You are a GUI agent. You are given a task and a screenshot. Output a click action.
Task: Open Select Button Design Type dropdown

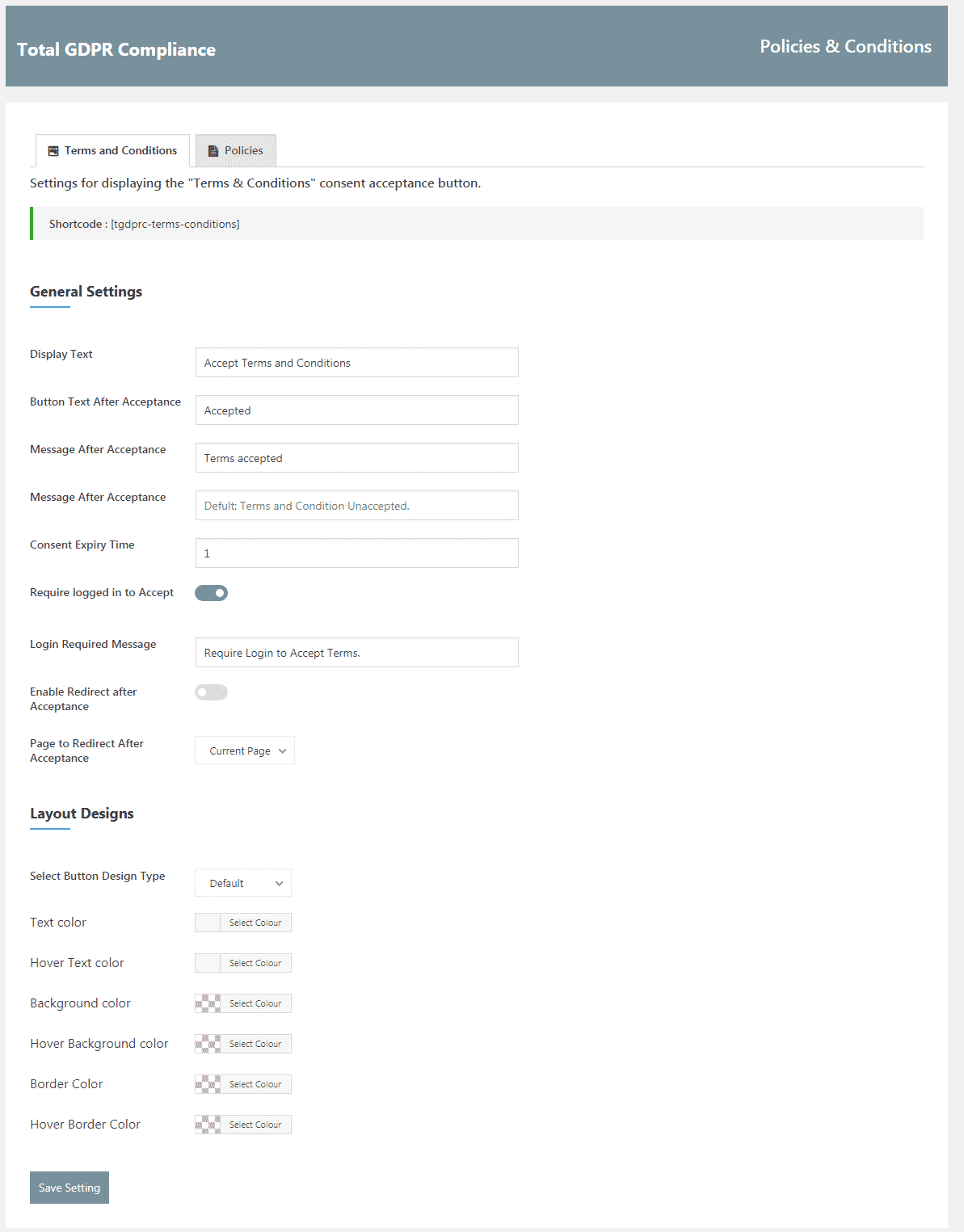pyautogui.click(x=243, y=883)
